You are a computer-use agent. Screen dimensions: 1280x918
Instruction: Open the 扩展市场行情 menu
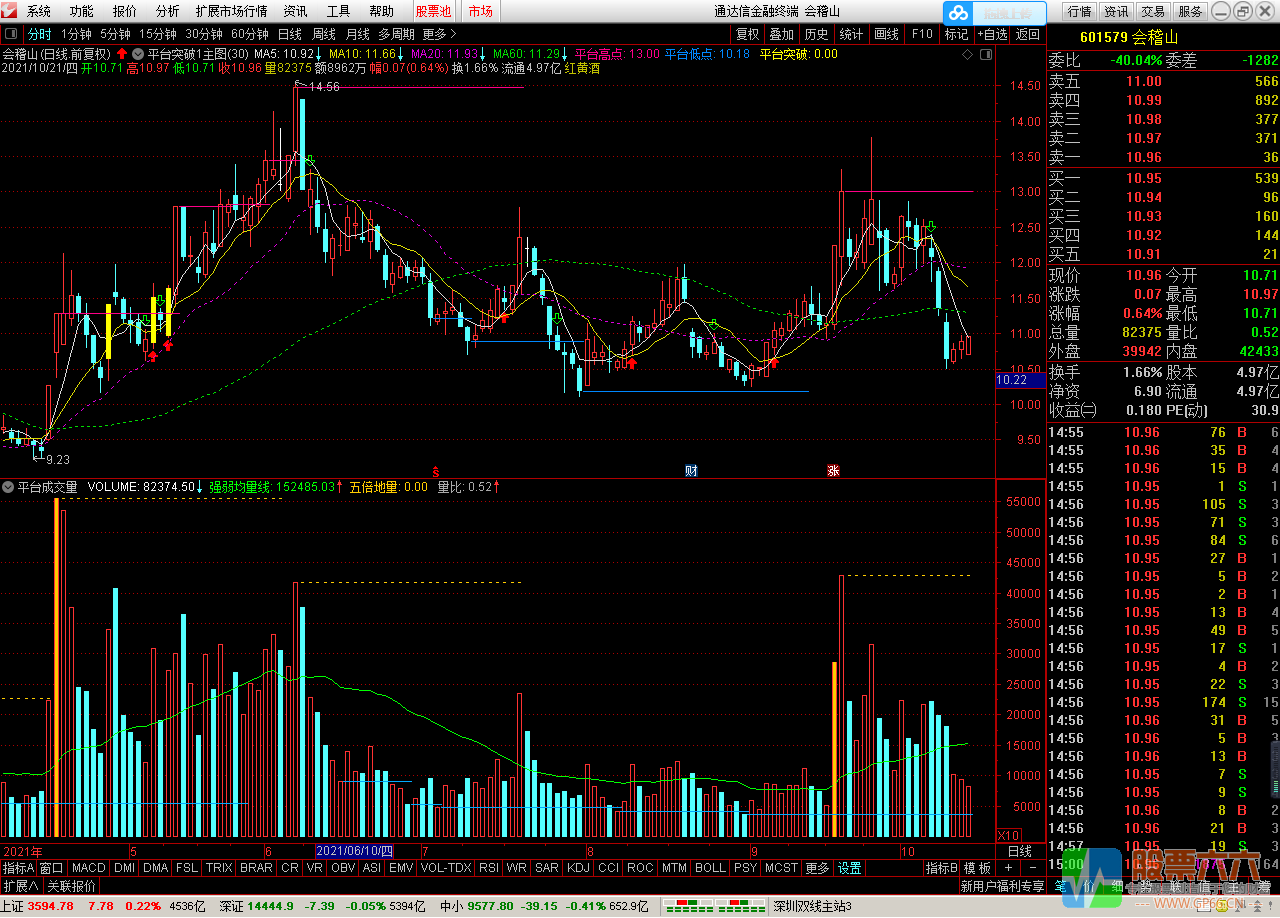pyautogui.click(x=232, y=11)
